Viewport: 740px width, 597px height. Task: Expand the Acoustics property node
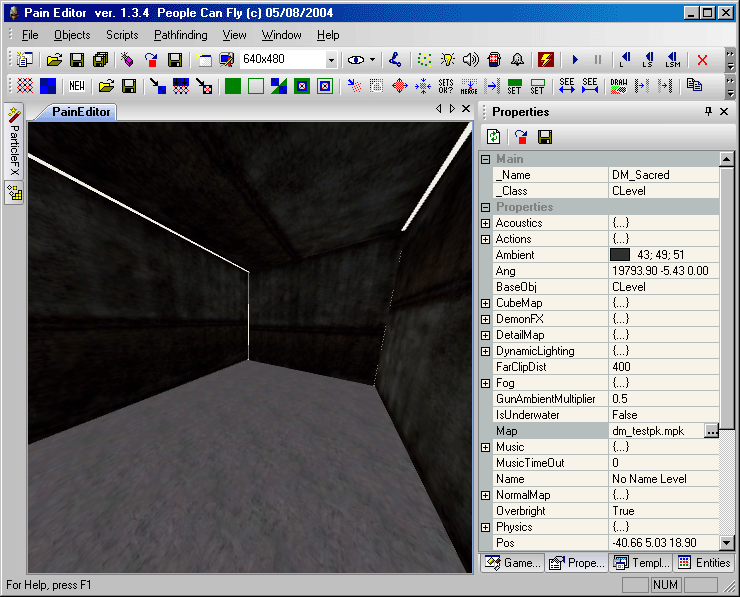(486, 223)
